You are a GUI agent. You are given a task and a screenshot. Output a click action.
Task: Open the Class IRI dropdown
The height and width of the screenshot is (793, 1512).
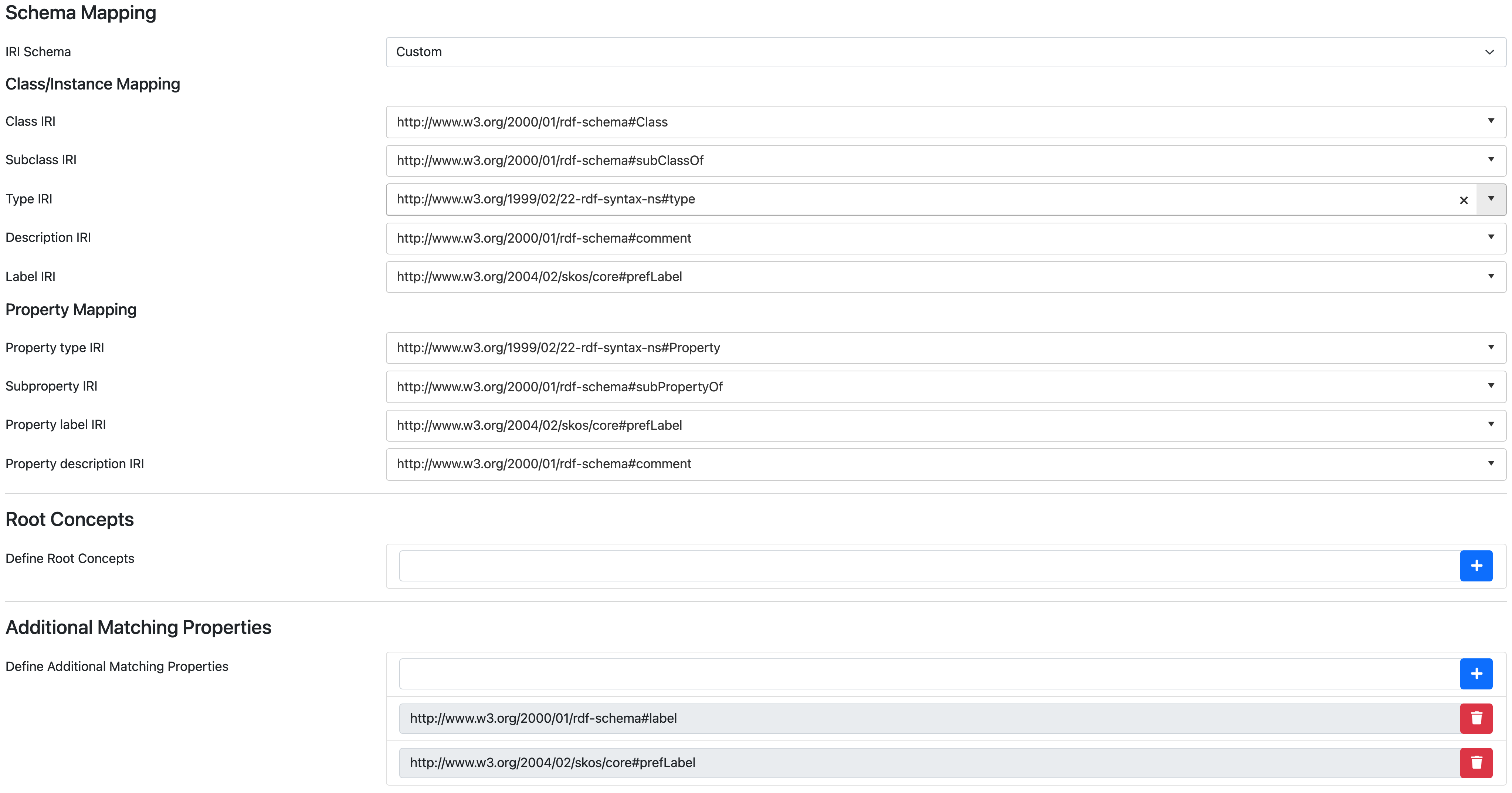click(x=1491, y=122)
